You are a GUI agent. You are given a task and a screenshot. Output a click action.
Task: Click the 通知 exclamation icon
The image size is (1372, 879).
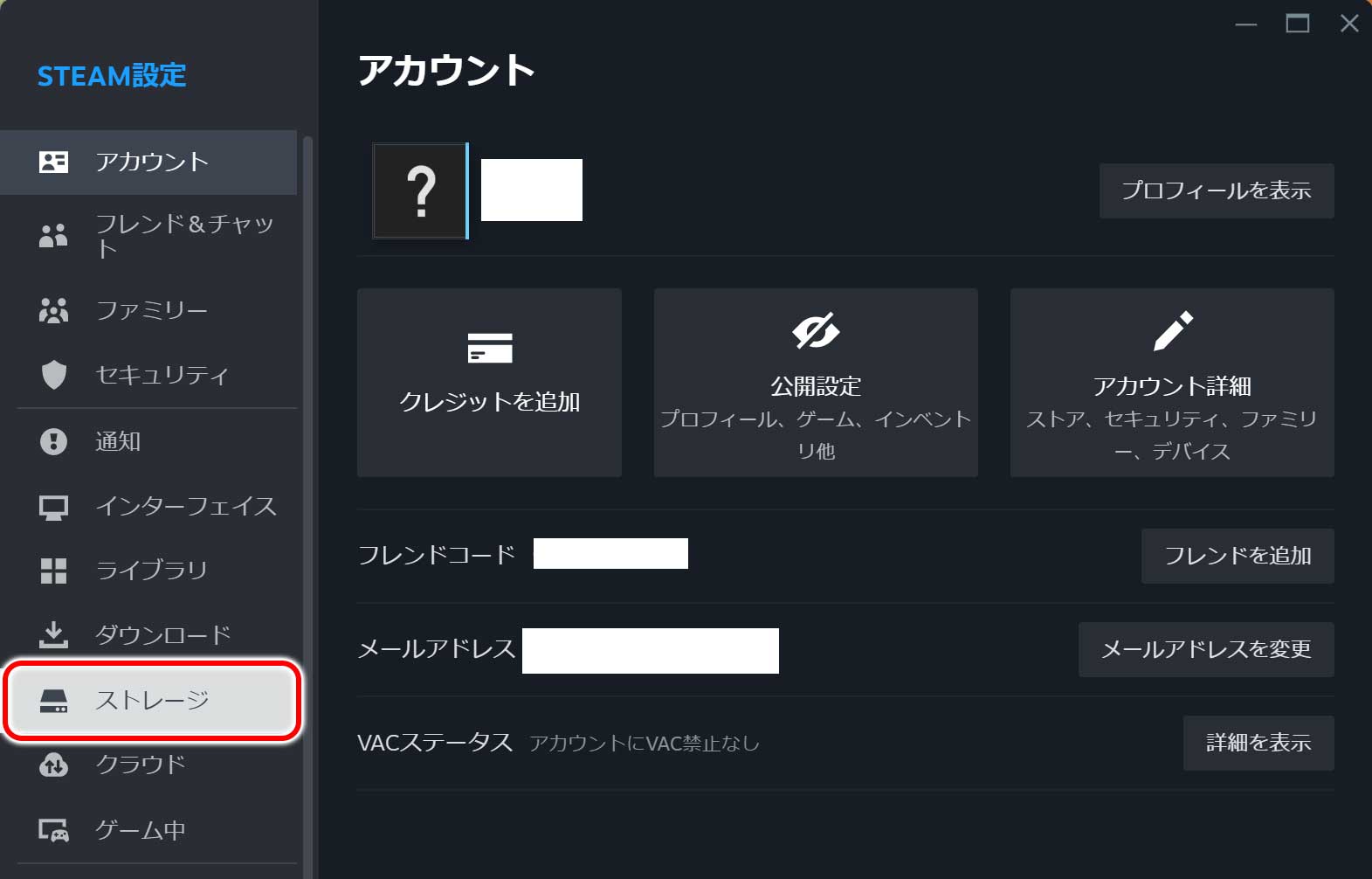(53, 441)
